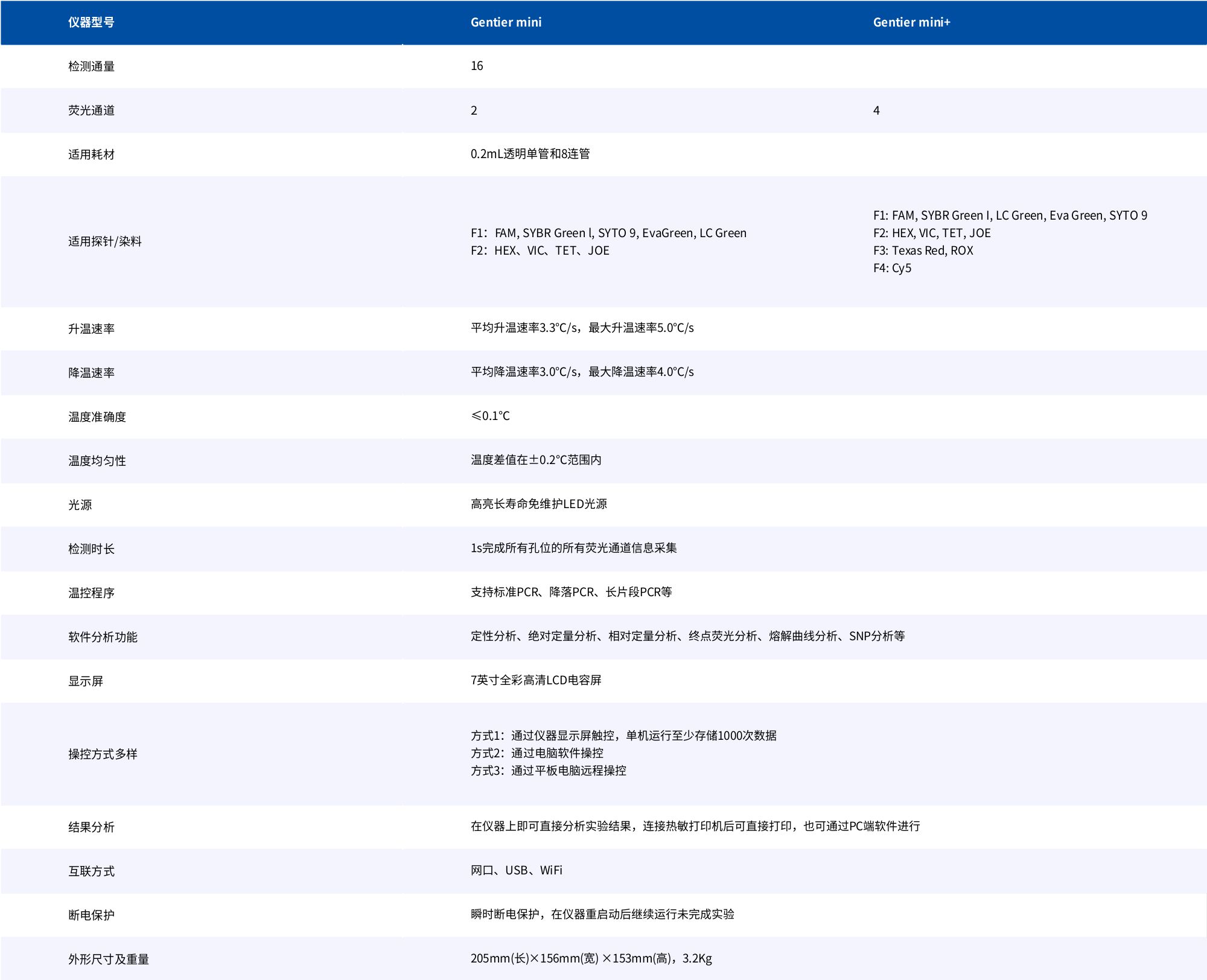
Task: Click the value 4 under Gentier mini+
Action: click(x=876, y=110)
